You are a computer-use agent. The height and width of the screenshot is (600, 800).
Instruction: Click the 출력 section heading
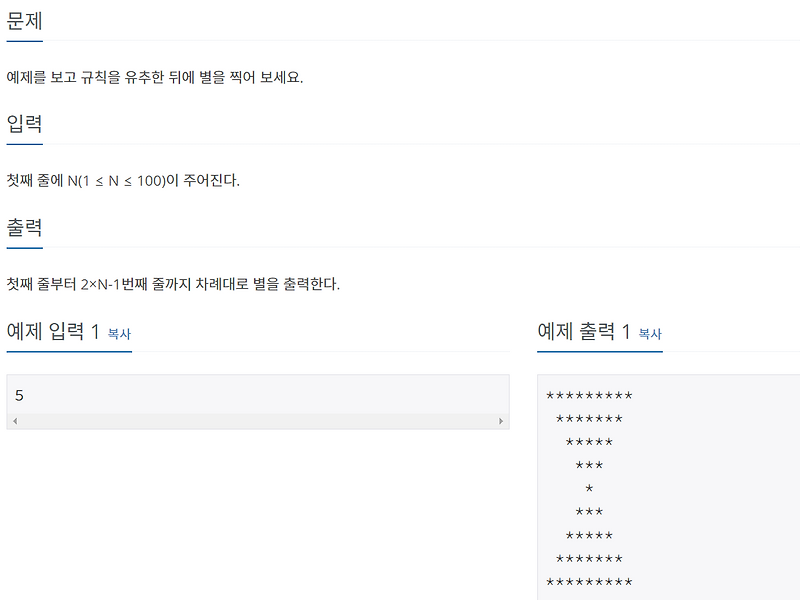point(26,228)
